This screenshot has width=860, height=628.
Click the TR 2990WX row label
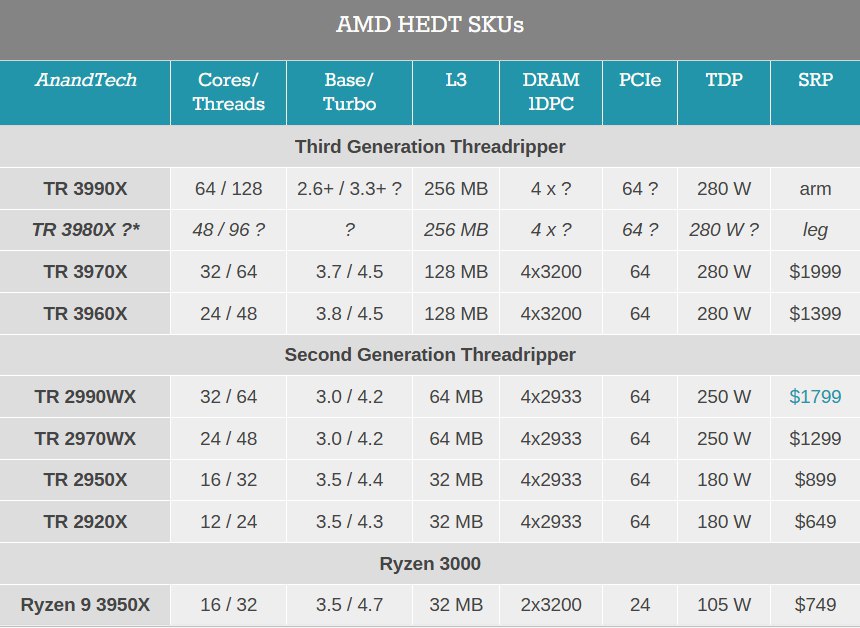point(85,397)
